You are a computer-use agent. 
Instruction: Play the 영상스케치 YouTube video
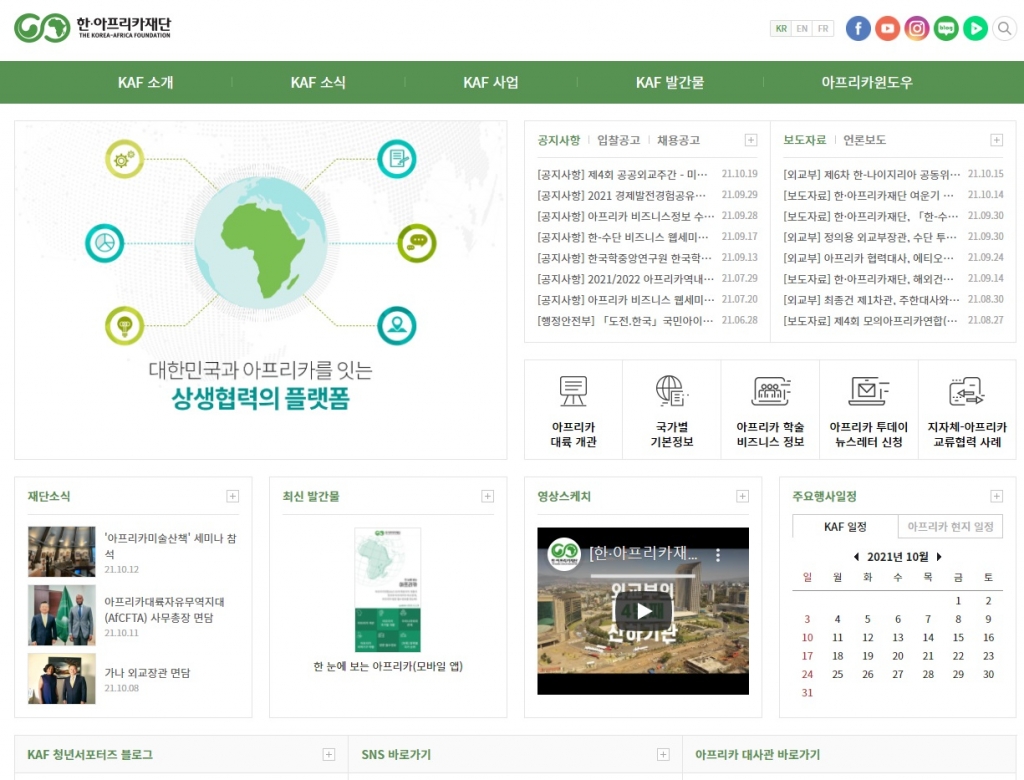coord(643,611)
